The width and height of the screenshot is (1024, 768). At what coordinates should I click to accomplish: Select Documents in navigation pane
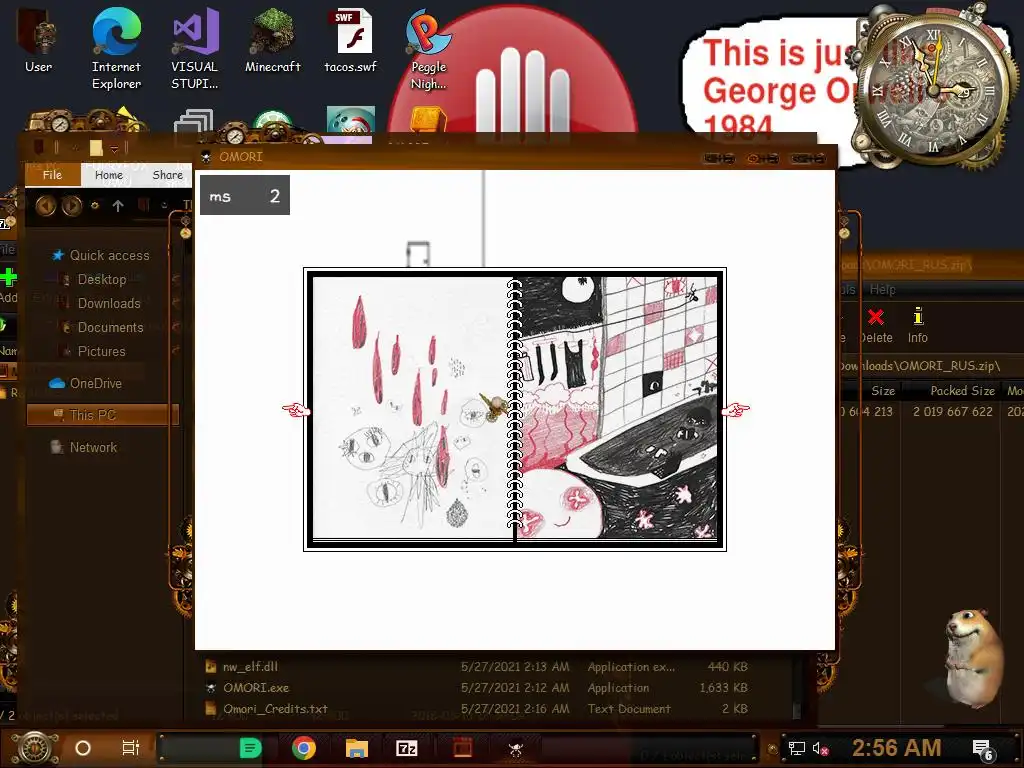tap(110, 328)
